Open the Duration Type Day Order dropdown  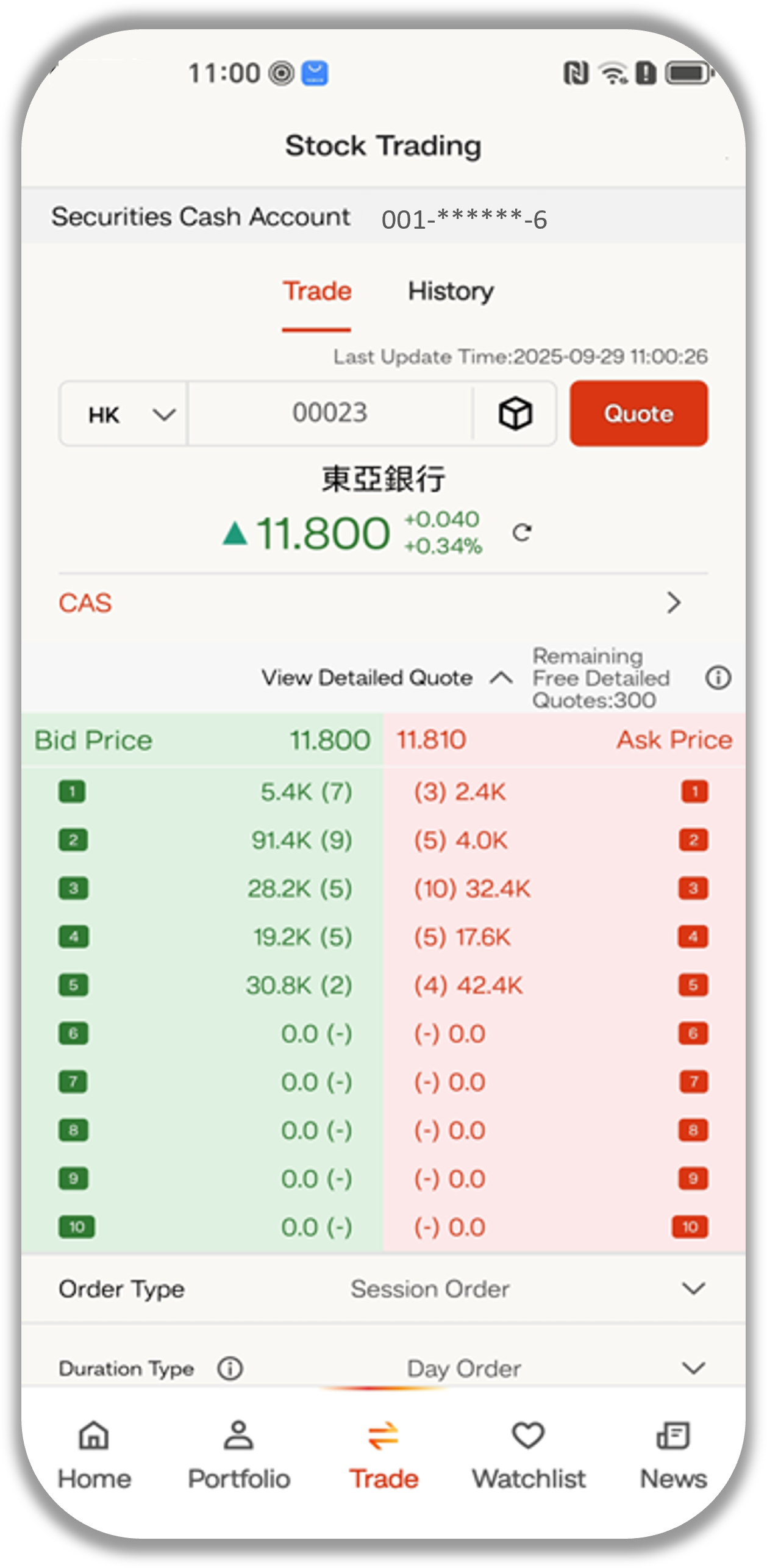coord(693,1368)
